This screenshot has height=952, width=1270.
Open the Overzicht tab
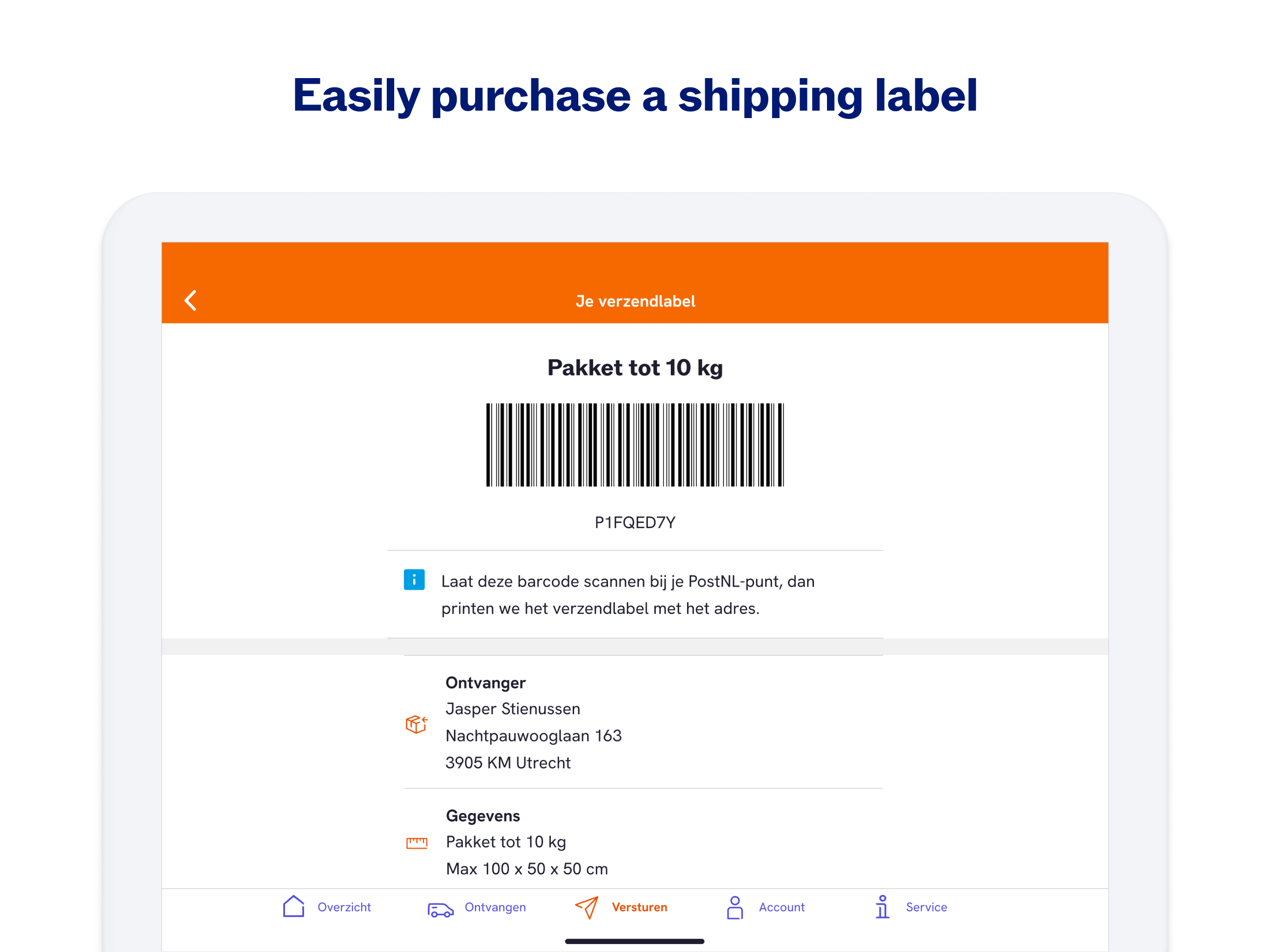(344, 907)
